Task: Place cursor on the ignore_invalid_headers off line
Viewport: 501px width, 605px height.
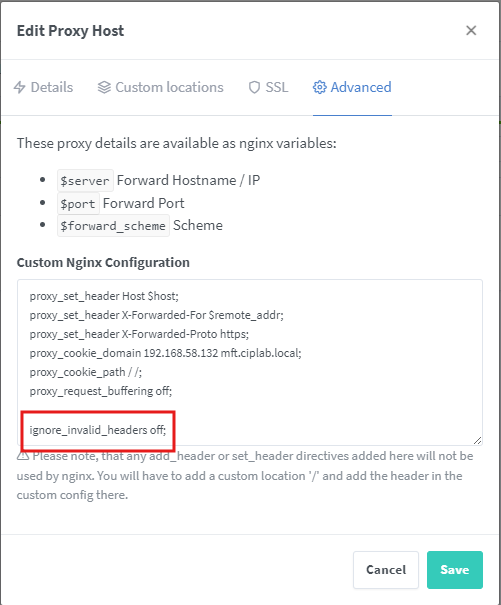Action: (x=98, y=429)
